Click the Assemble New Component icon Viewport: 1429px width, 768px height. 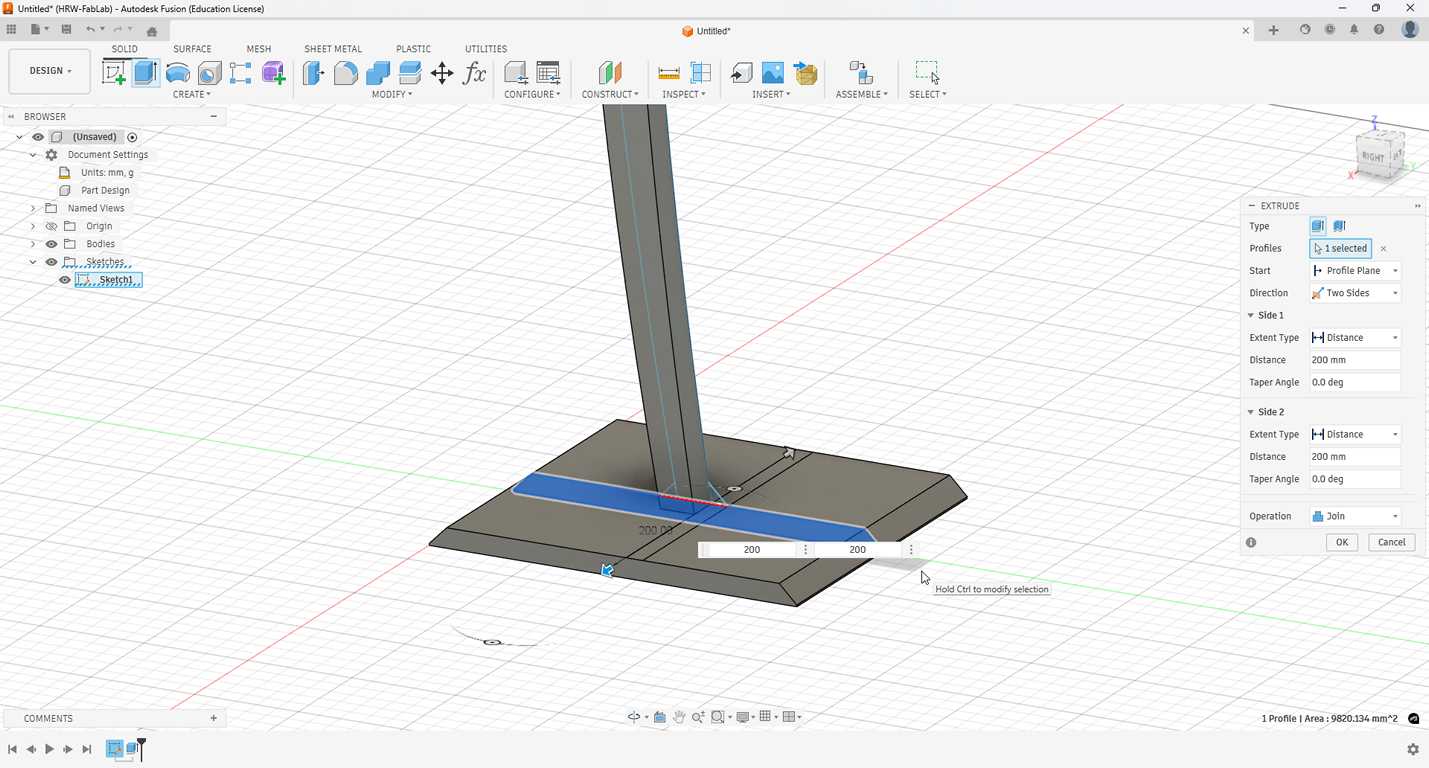coord(860,73)
